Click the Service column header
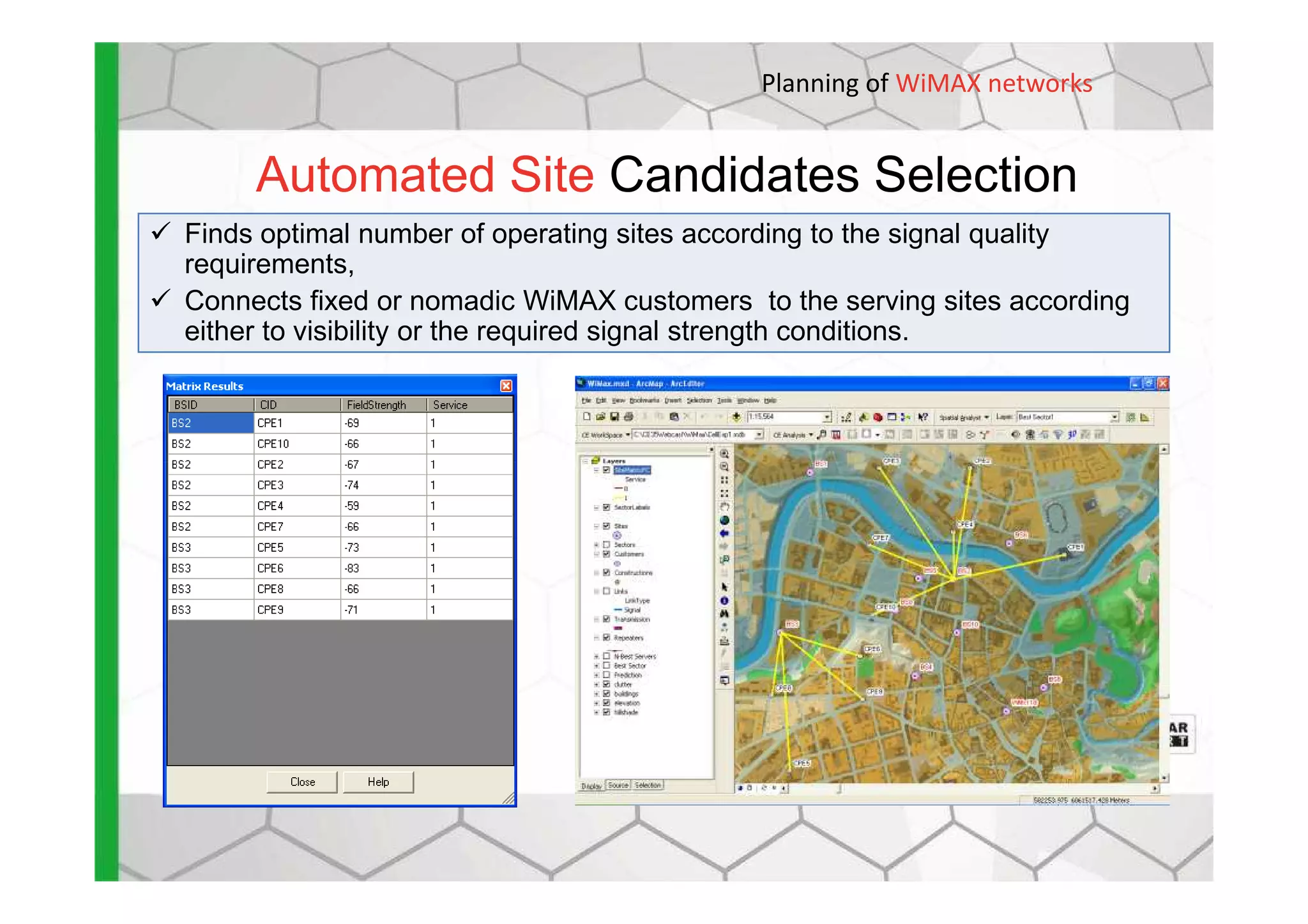This screenshot has width=1308, height=924. click(x=470, y=405)
